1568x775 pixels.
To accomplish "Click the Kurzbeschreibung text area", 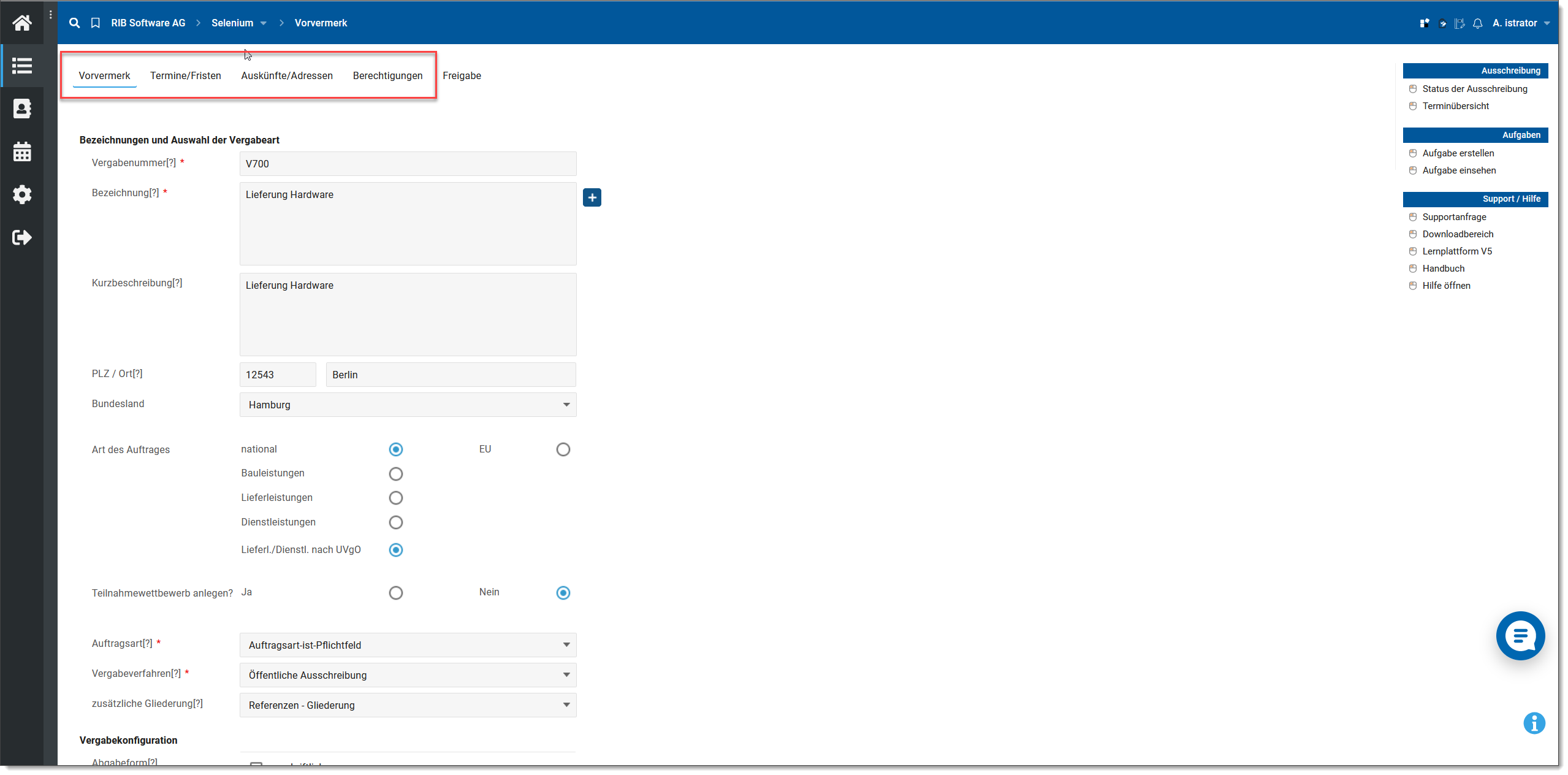I will coord(408,315).
